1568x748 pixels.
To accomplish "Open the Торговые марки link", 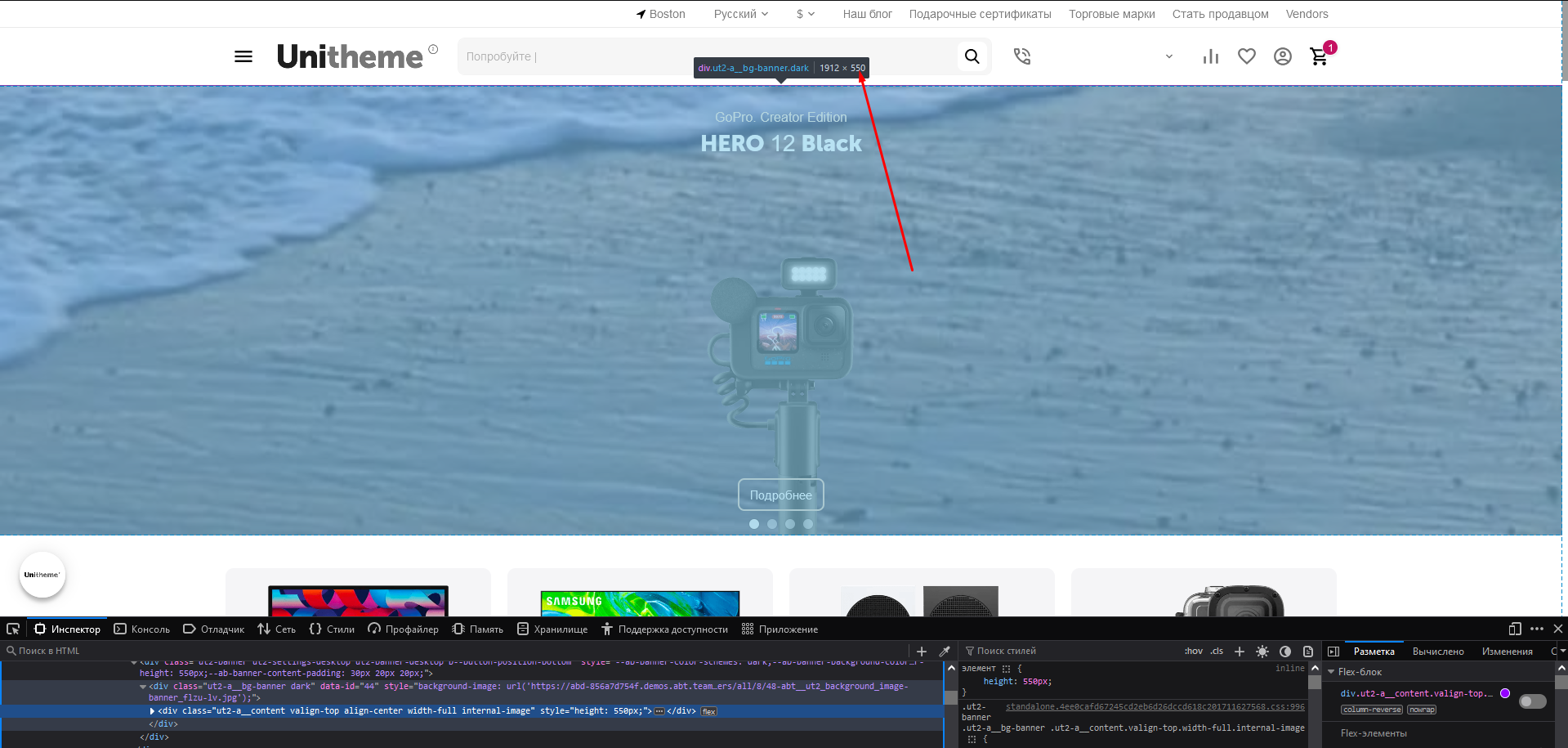I will pos(1112,14).
